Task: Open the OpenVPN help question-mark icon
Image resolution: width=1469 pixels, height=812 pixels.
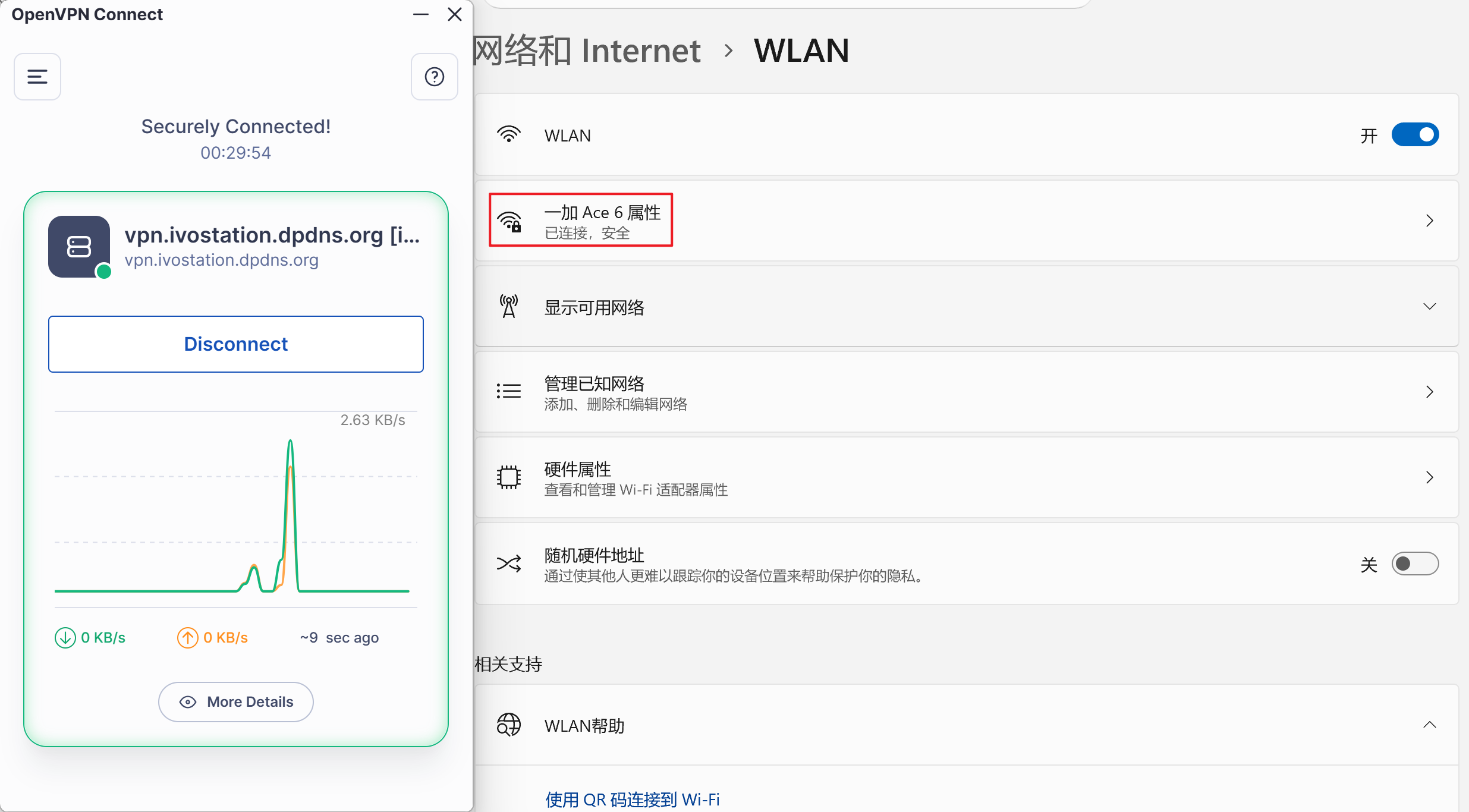Action: [435, 77]
